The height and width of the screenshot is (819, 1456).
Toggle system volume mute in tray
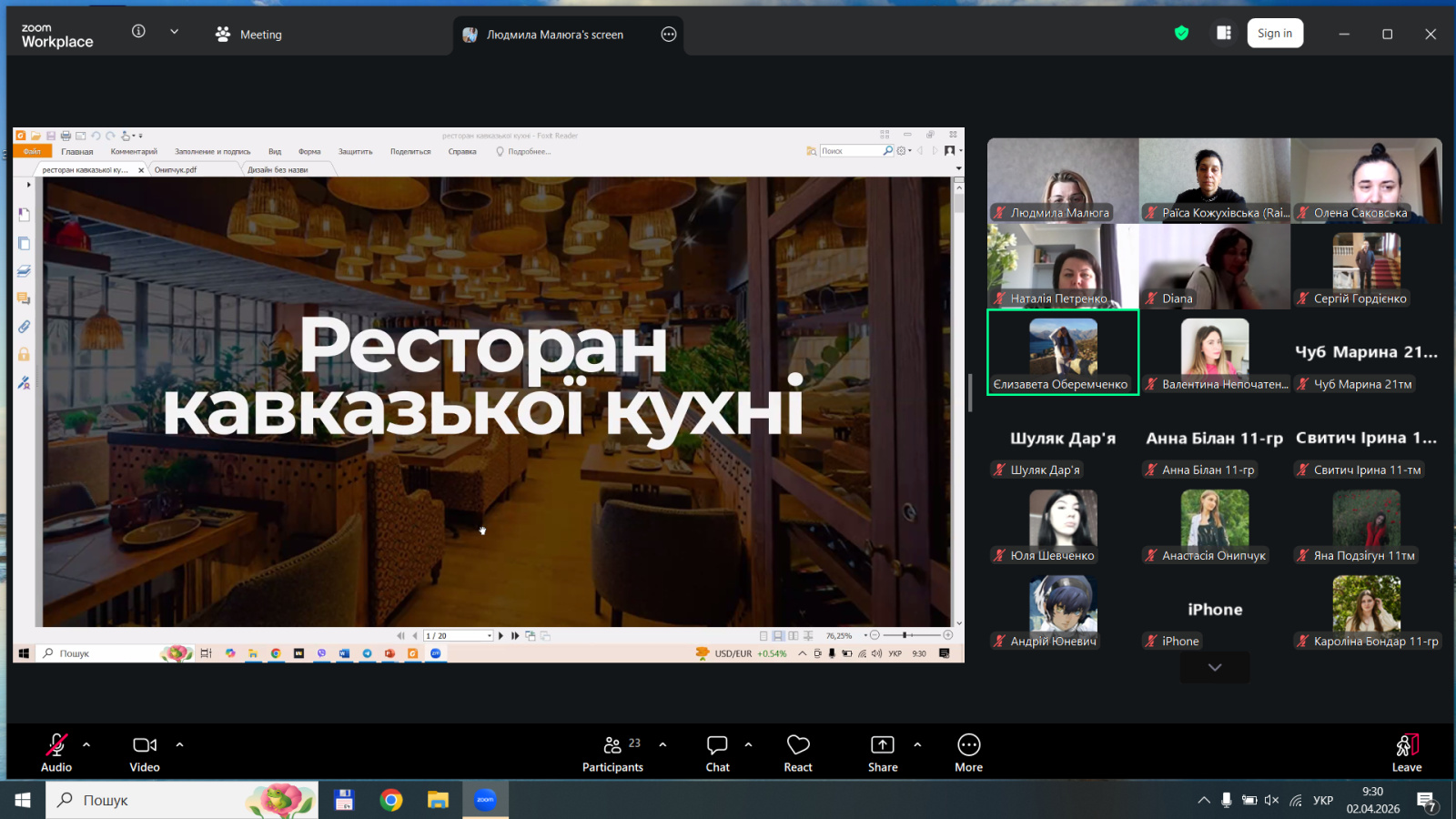coord(1271,801)
